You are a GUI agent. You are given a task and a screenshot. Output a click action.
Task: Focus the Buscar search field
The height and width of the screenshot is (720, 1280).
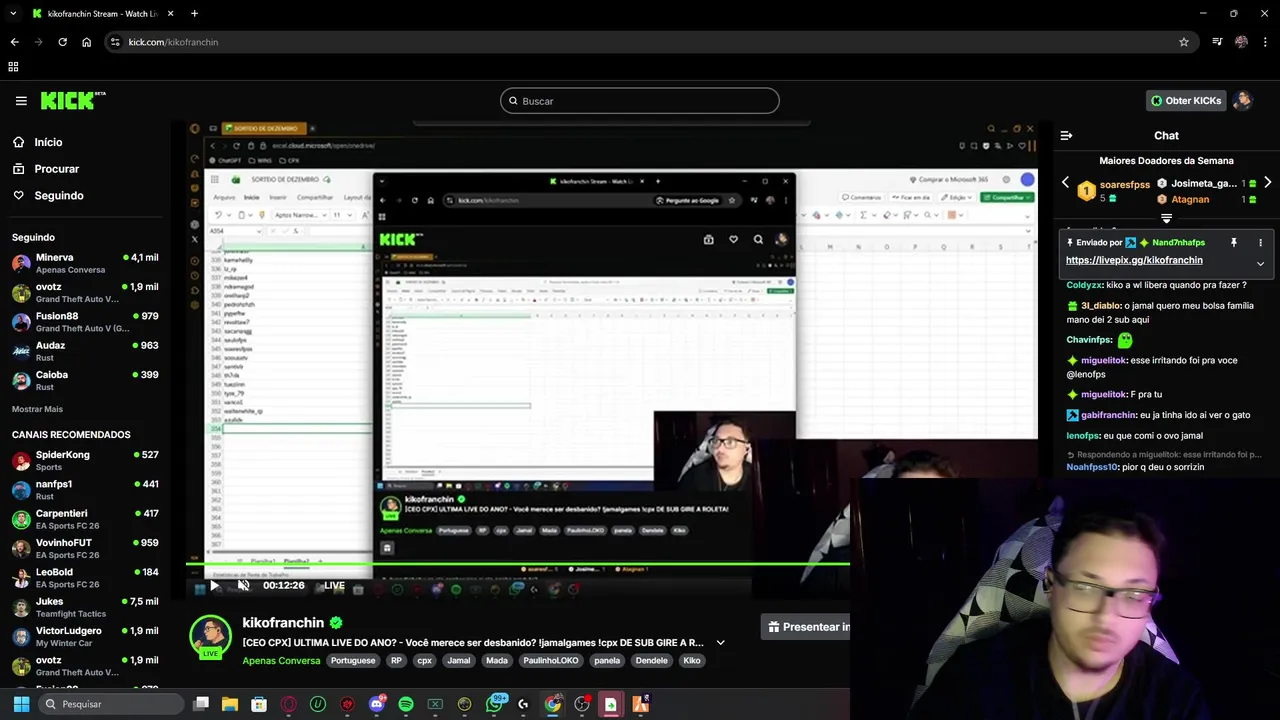coord(640,101)
